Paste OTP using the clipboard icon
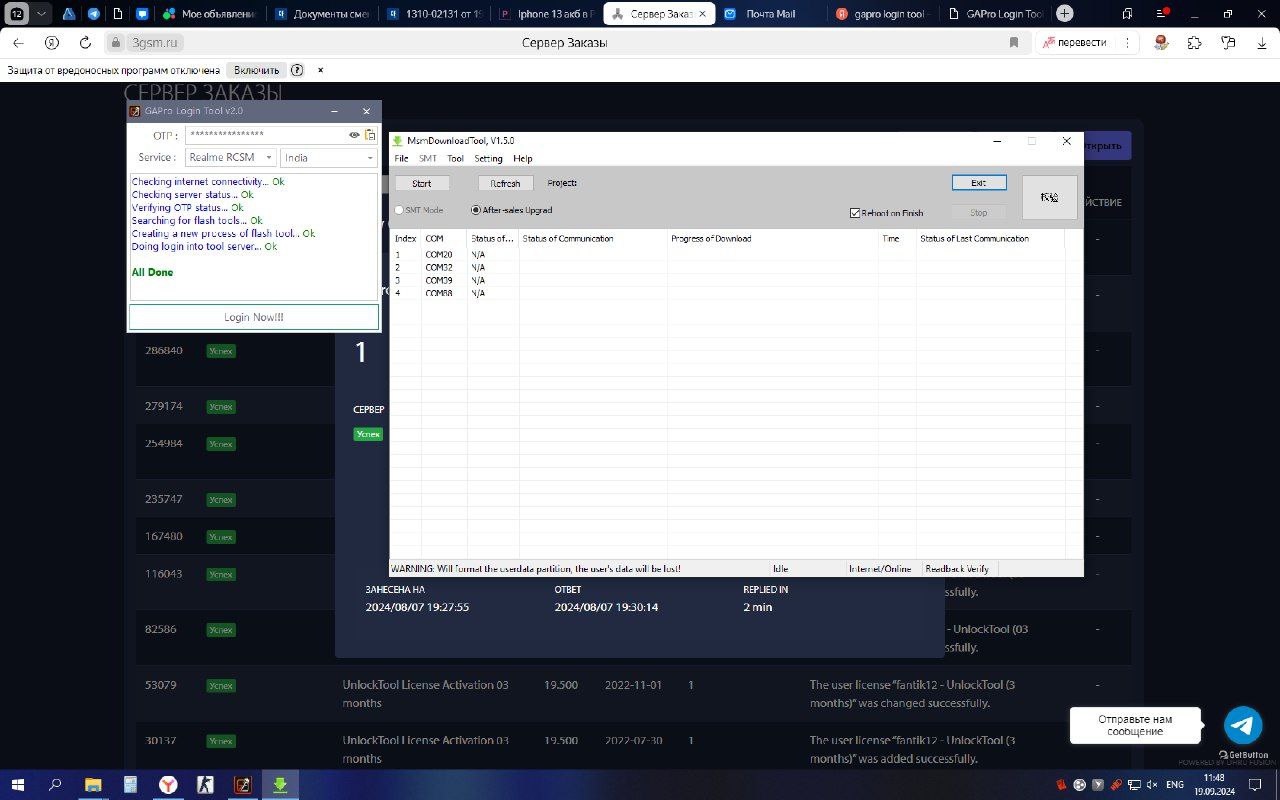Image resolution: width=1280 pixels, height=800 pixels. pos(370,135)
